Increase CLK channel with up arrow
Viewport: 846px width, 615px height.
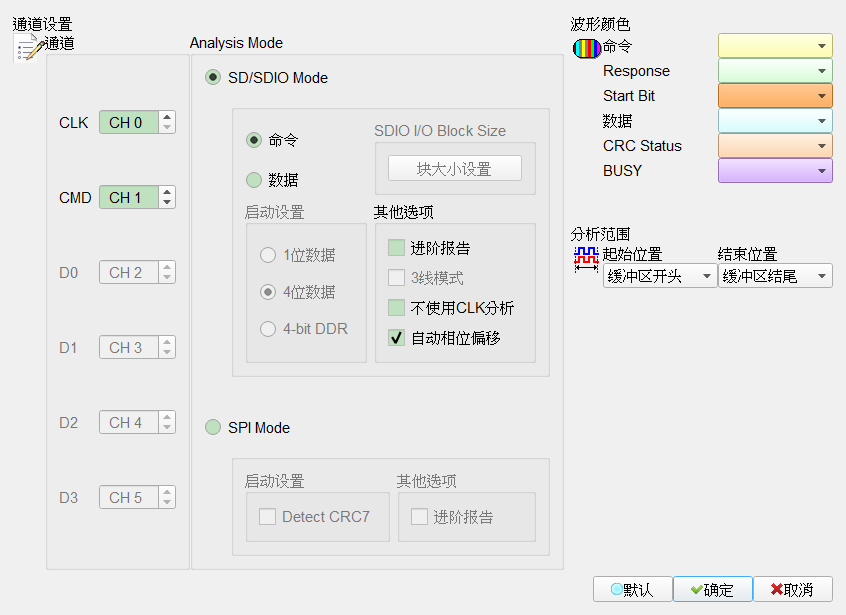pos(167,117)
